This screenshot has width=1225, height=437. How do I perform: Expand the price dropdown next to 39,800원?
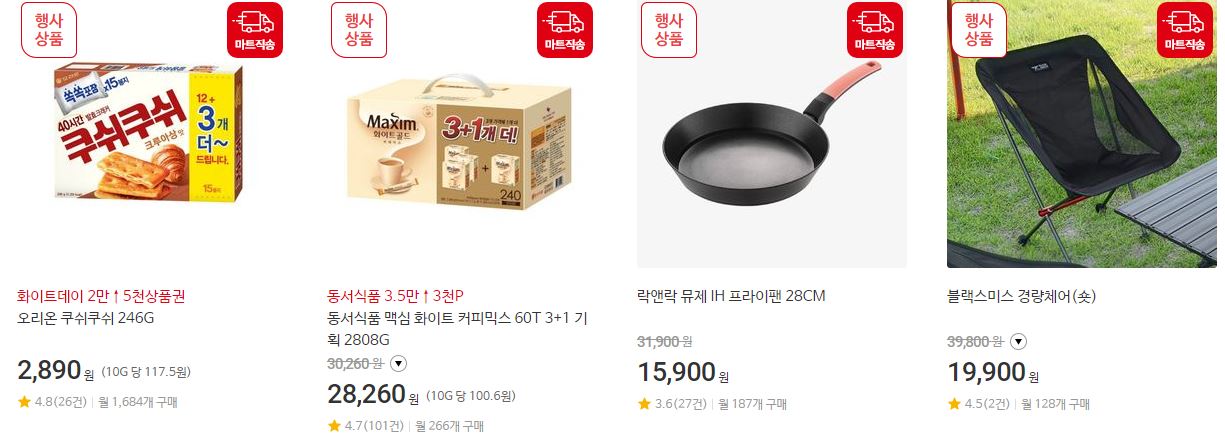[1018, 342]
